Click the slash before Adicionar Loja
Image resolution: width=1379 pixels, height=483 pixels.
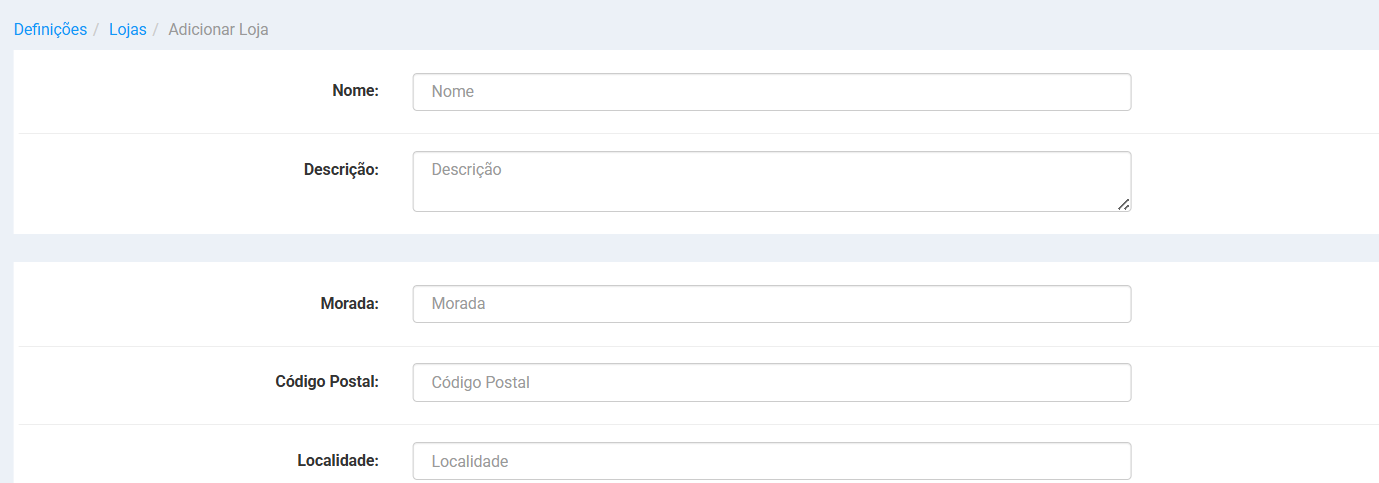pyautogui.click(x=157, y=29)
